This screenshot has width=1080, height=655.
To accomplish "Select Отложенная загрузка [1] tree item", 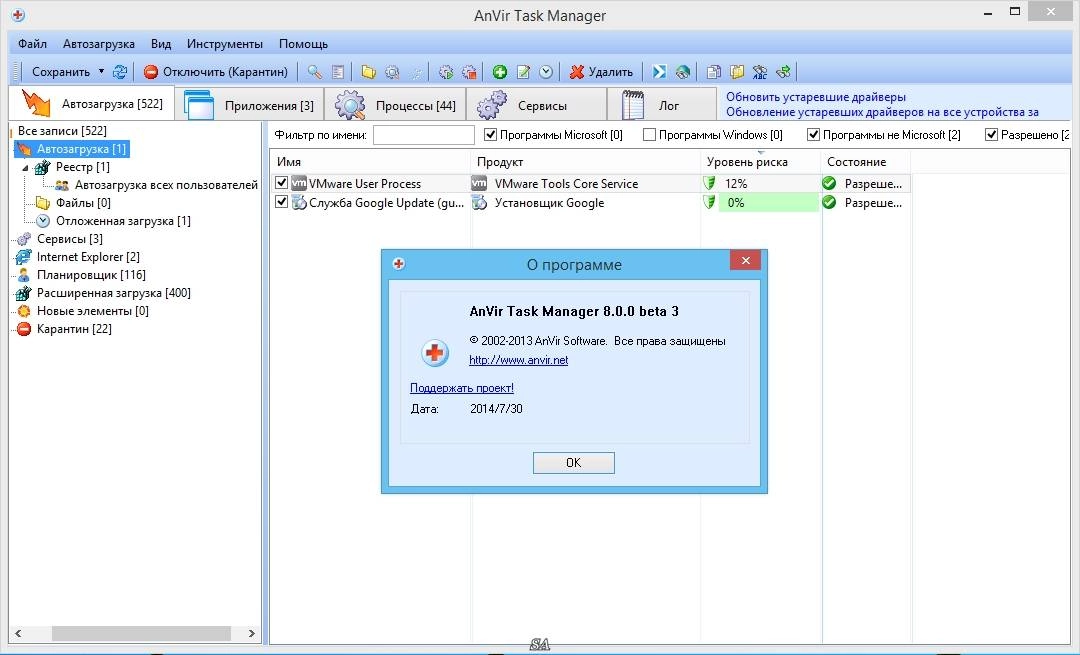I will [123, 220].
